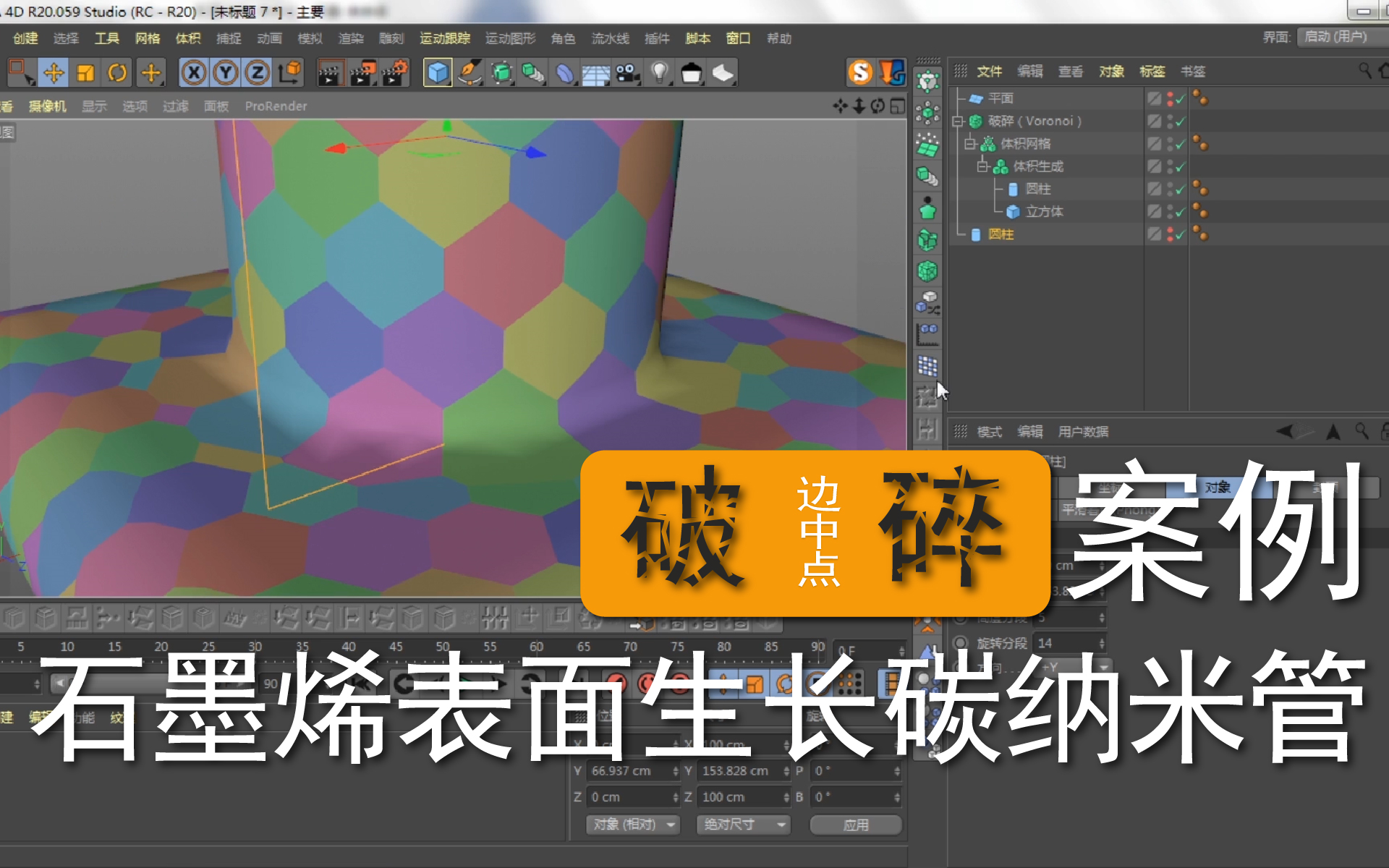Viewport: 1389px width, 868px height.
Task: Toggle the Z axis lock
Action: coord(257,73)
